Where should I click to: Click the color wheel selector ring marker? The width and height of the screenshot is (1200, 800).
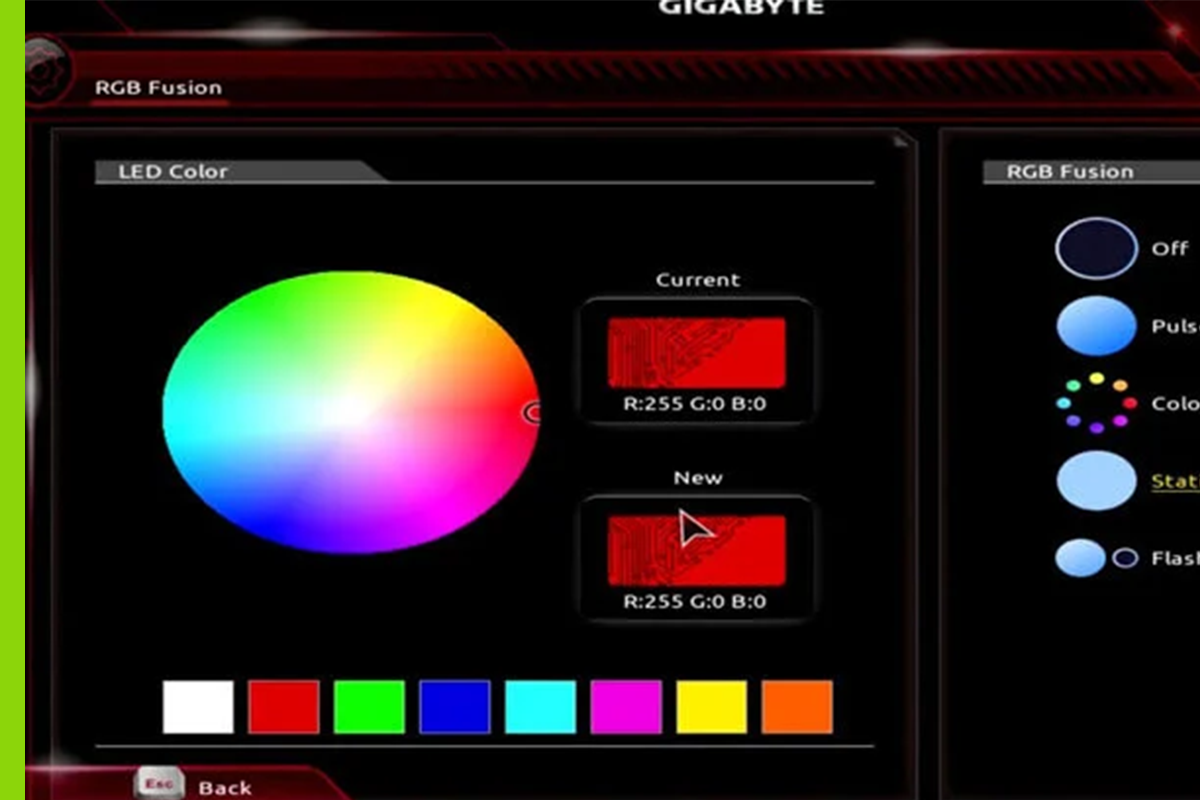pos(534,411)
